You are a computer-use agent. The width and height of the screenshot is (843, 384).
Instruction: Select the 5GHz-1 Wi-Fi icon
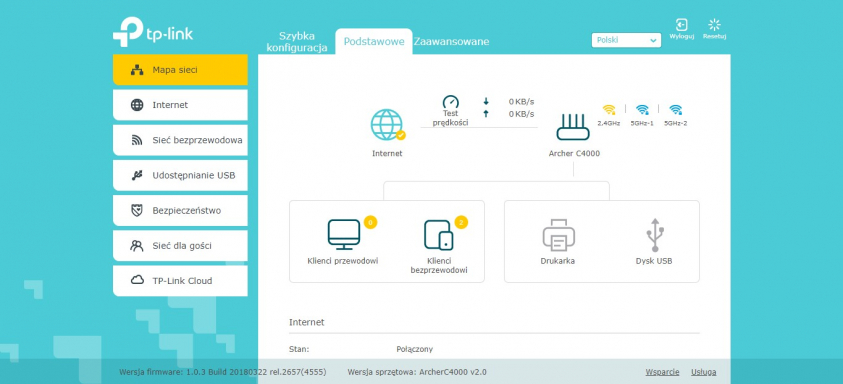(x=642, y=110)
